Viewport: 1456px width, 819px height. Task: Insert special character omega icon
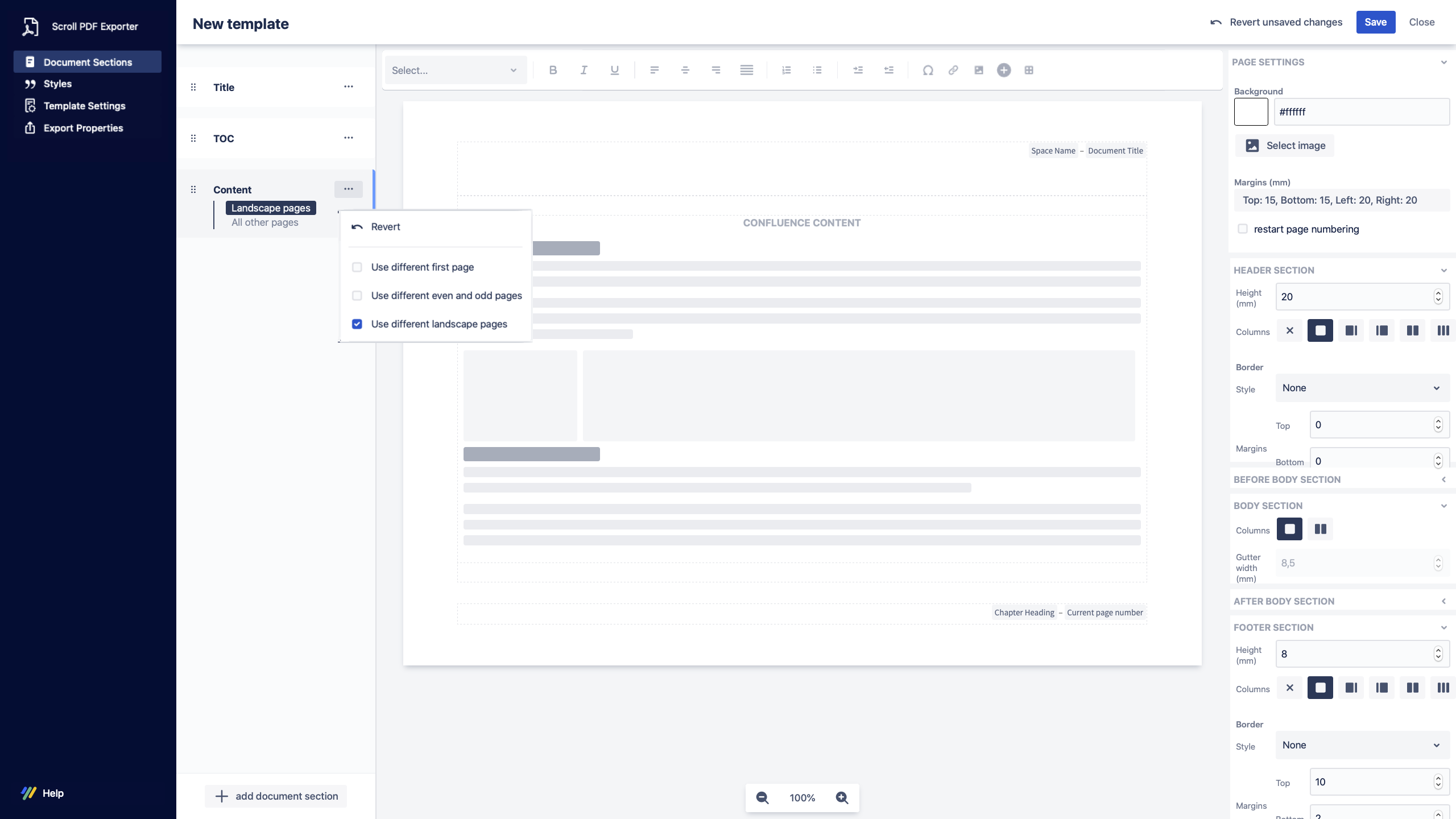pyautogui.click(x=928, y=70)
